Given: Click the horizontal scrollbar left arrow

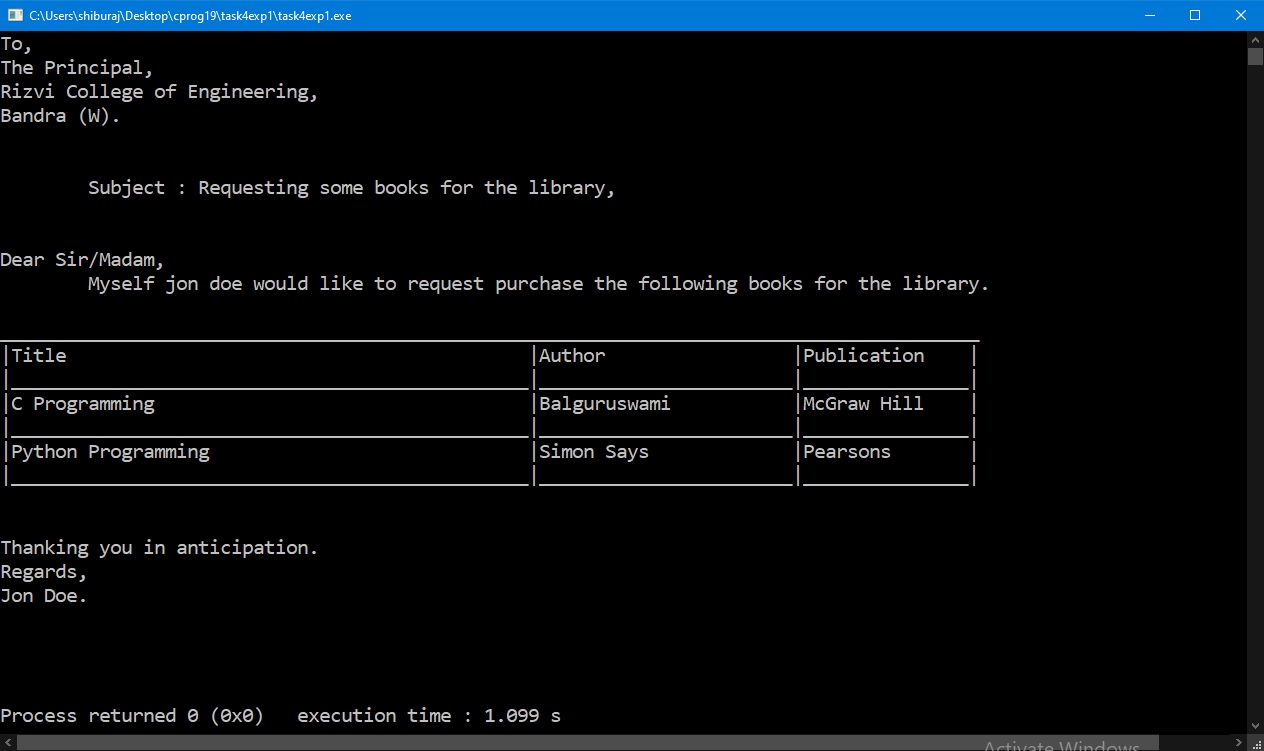Looking at the screenshot, I should pos(7,743).
